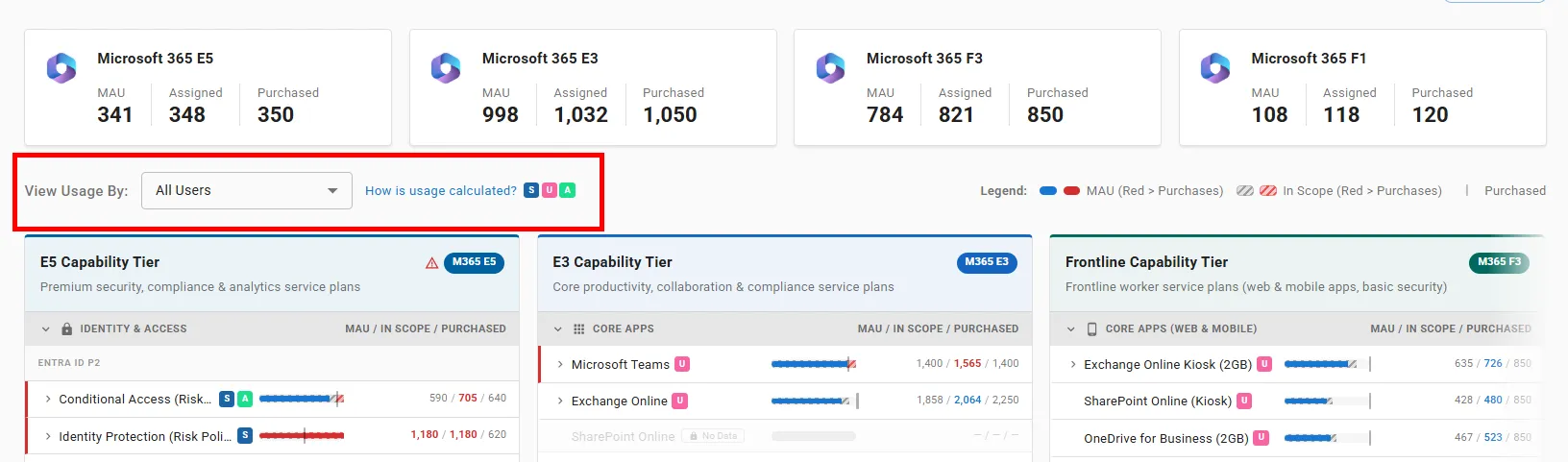This screenshot has height=462, width=1568.
Task: Click the blue MAU legend pill
Action: point(1048,191)
